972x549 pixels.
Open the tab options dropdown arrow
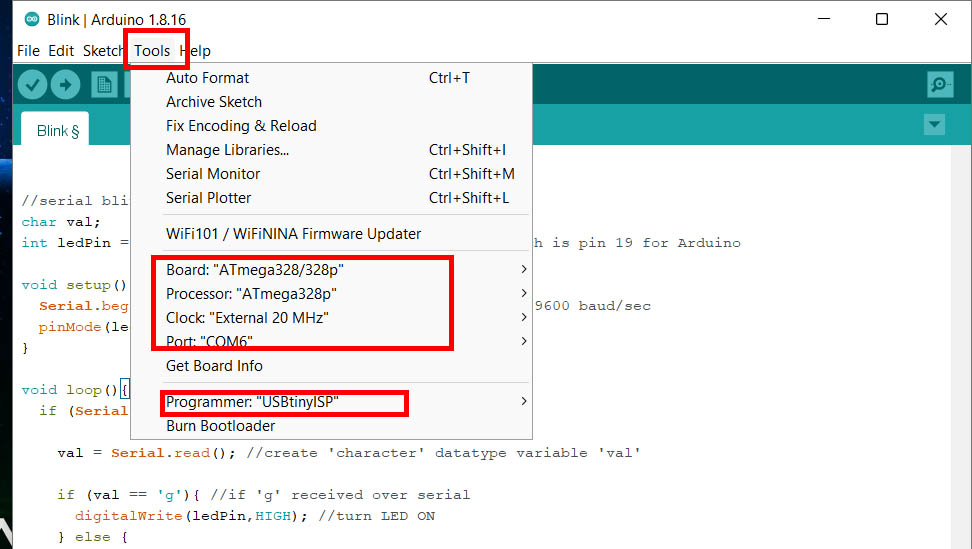click(934, 125)
